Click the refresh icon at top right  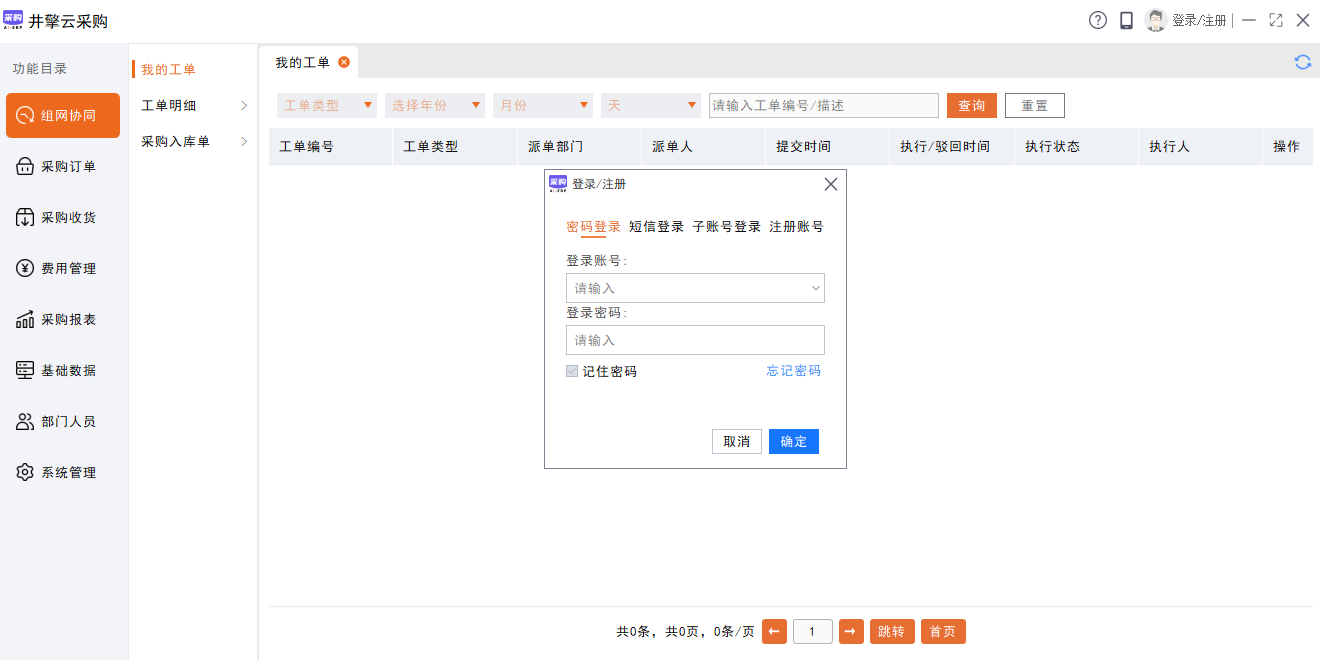(x=1302, y=62)
